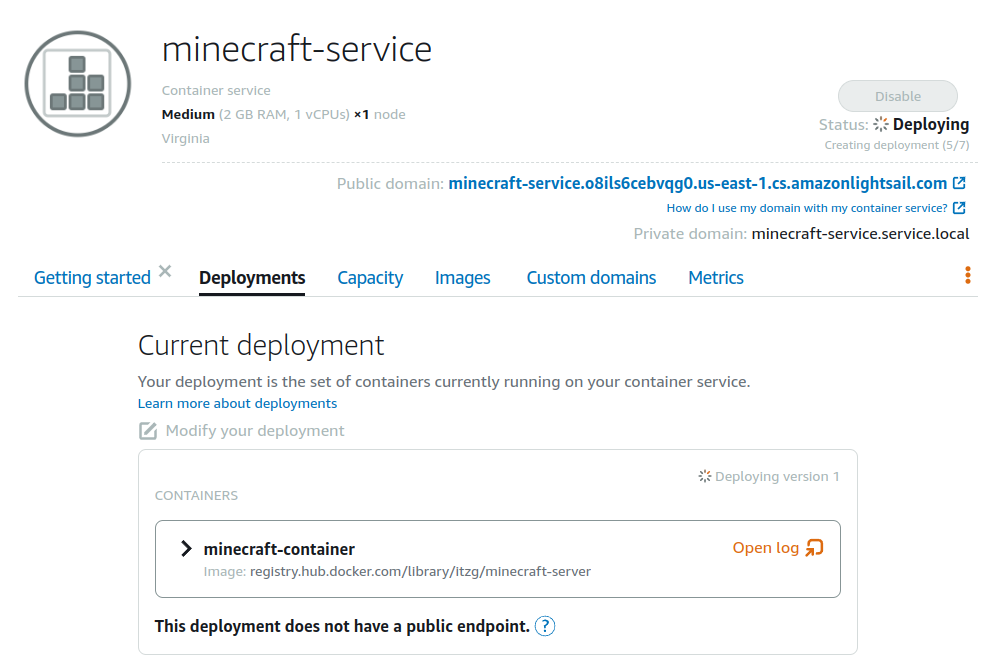Click Modify your deployment link
1003x668 pixels.
(255, 431)
